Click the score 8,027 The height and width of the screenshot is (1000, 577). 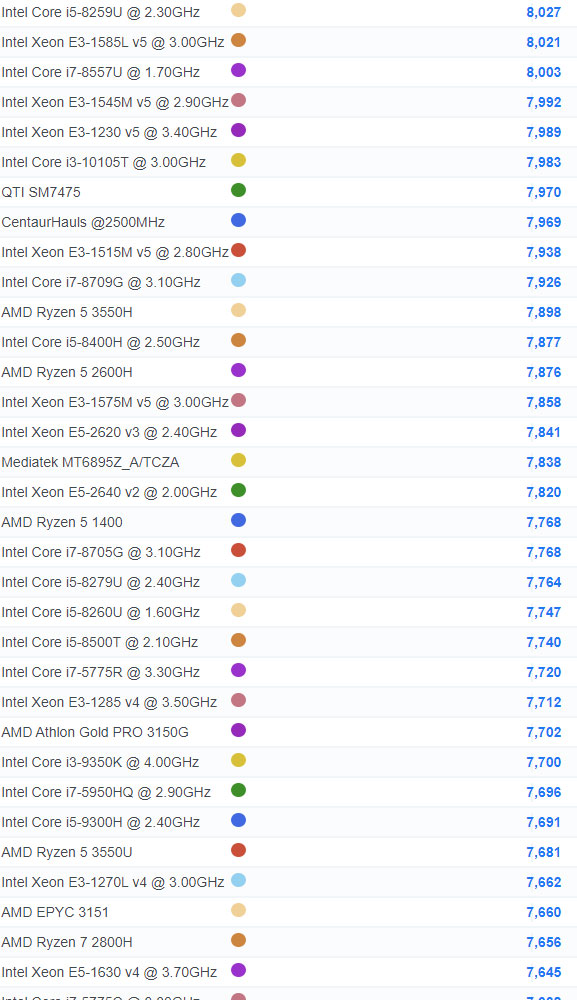pyautogui.click(x=544, y=12)
